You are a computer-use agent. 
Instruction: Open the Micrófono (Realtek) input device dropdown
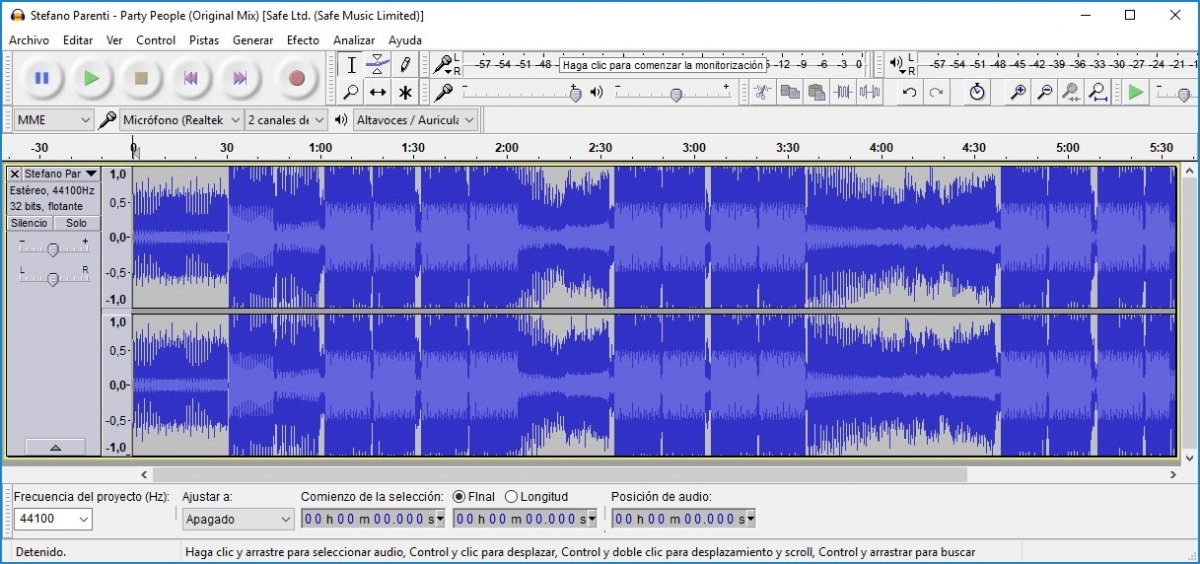click(x=182, y=120)
